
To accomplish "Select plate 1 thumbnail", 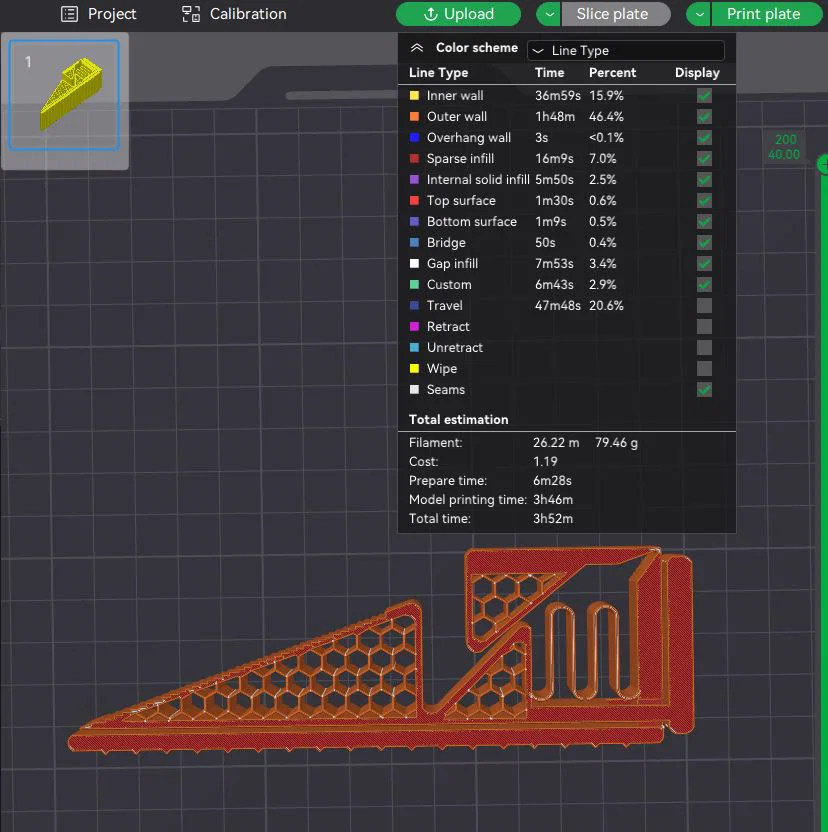I will pyautogui.click(x=64, y=95).
